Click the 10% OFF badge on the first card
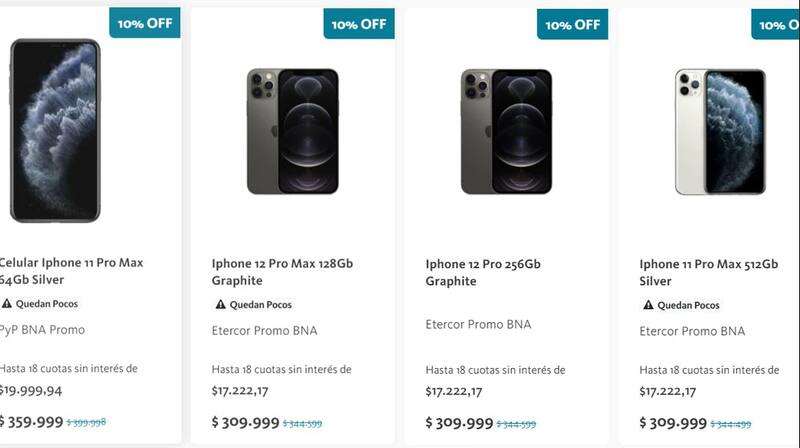Screen dimensions: 800x448 point(145,23)
